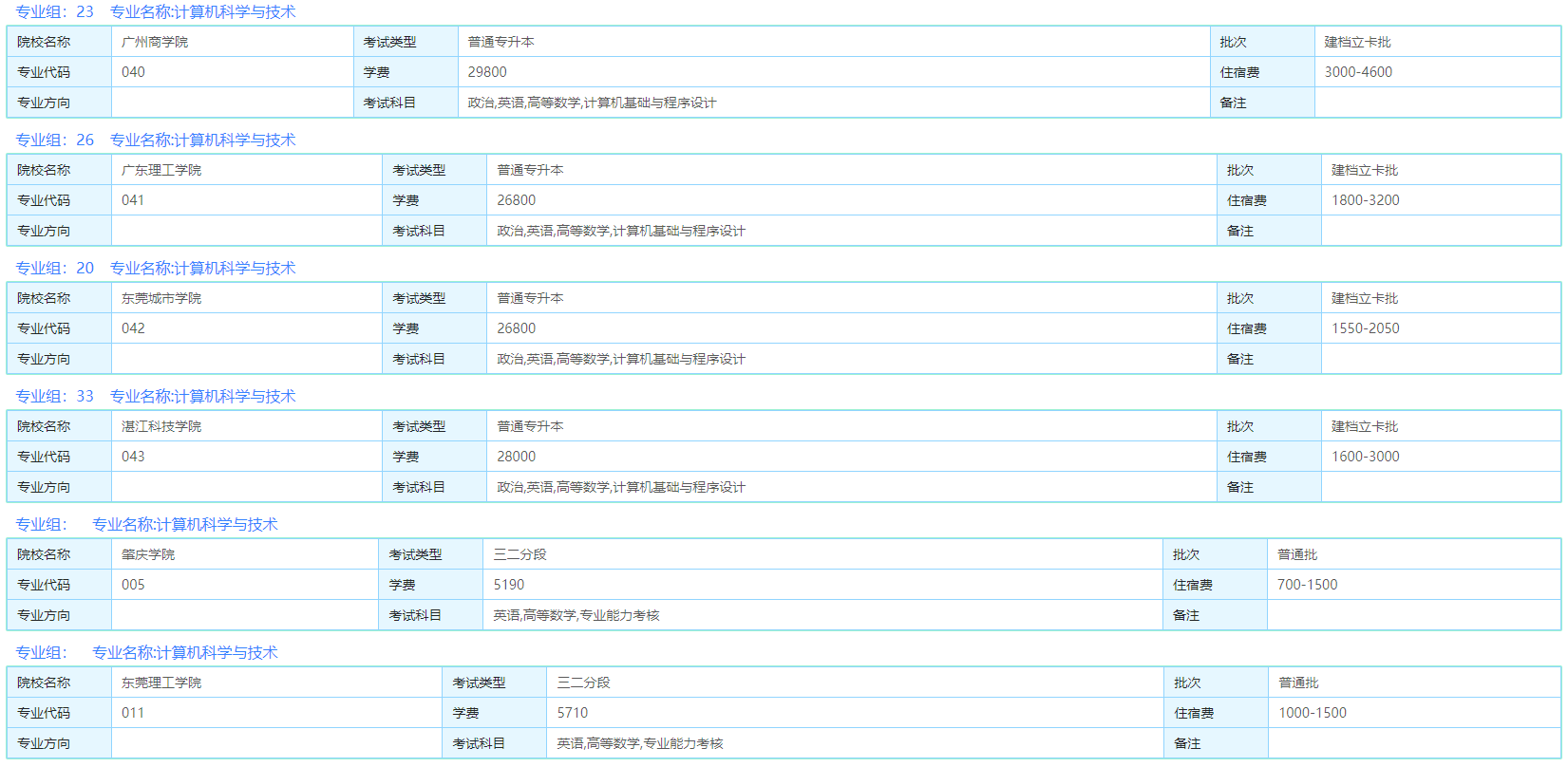The height and width of the screenshot is (767, 1568).
Task: Click major code 005
Action: tap(133, 585)
